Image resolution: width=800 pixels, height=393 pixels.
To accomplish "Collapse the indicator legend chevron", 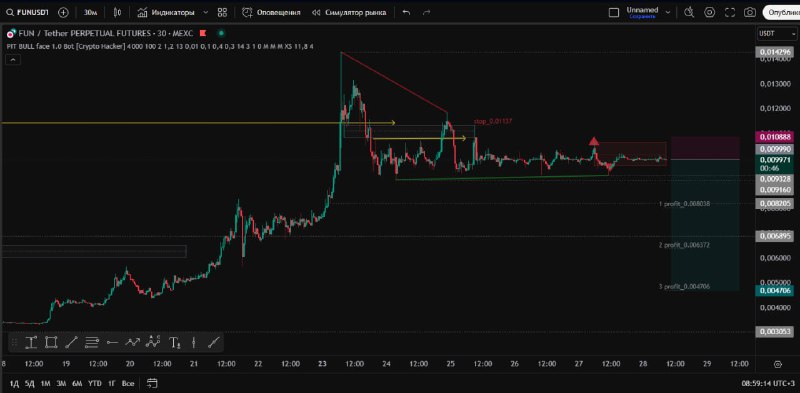I will 12,60.
